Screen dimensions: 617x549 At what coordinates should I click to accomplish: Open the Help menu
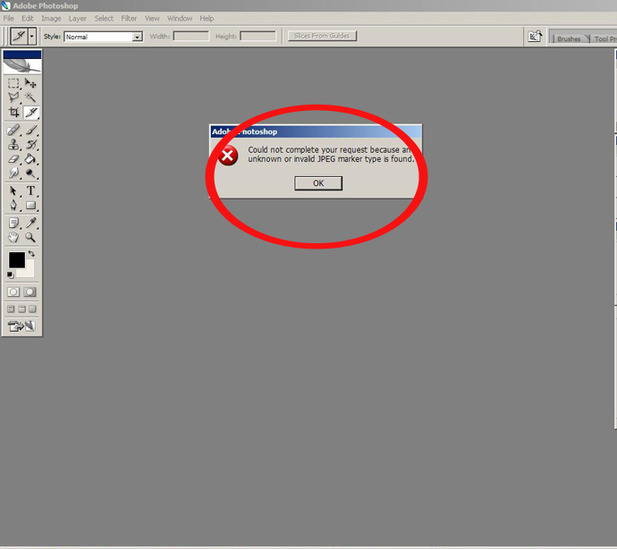tap(207, 18)
